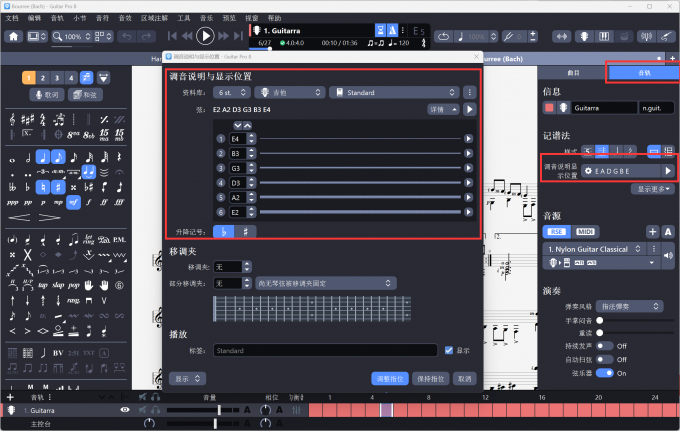Click the 取消 button in dialog
Image resolution: width=680 pixels, height=431 pixels.
coord(464,379)
